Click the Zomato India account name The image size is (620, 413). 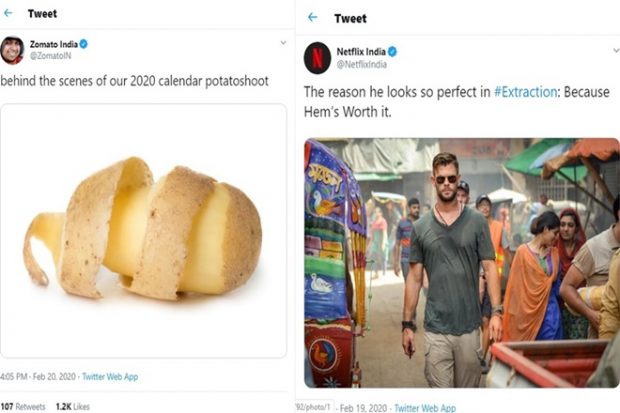(54, 45)
